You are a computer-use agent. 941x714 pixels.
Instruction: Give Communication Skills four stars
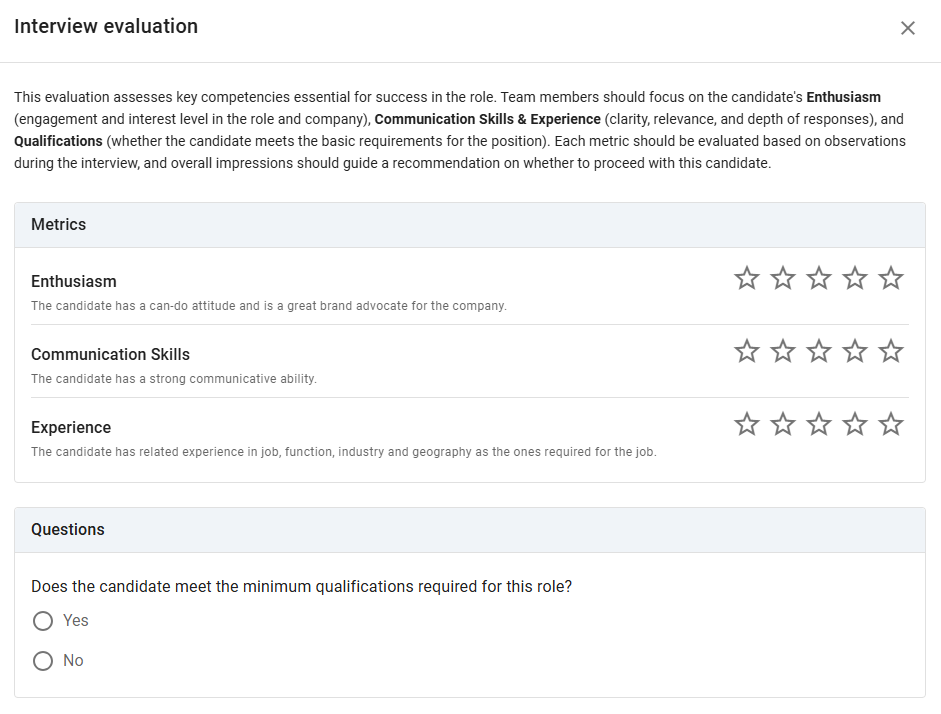pos(854,351)
